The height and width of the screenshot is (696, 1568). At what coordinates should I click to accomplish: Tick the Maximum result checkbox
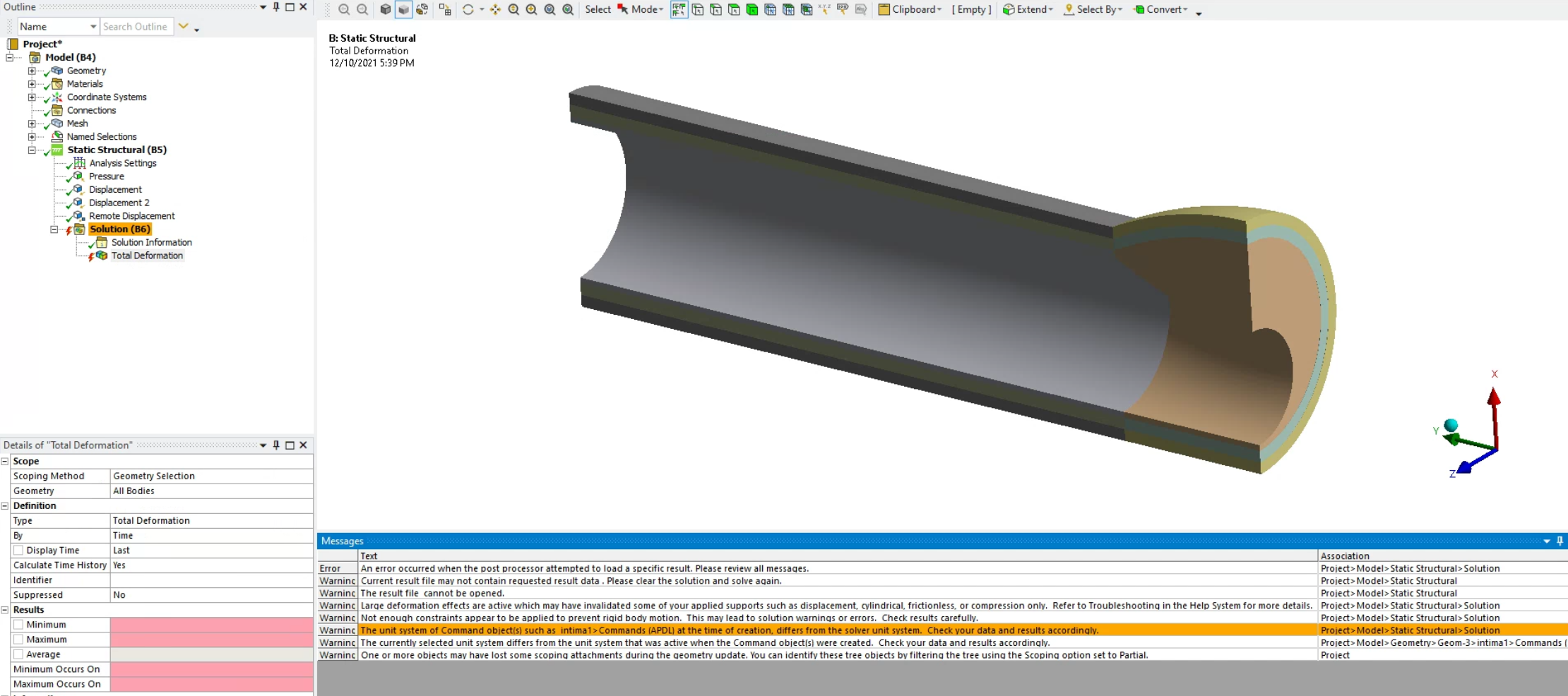[18, 640]
